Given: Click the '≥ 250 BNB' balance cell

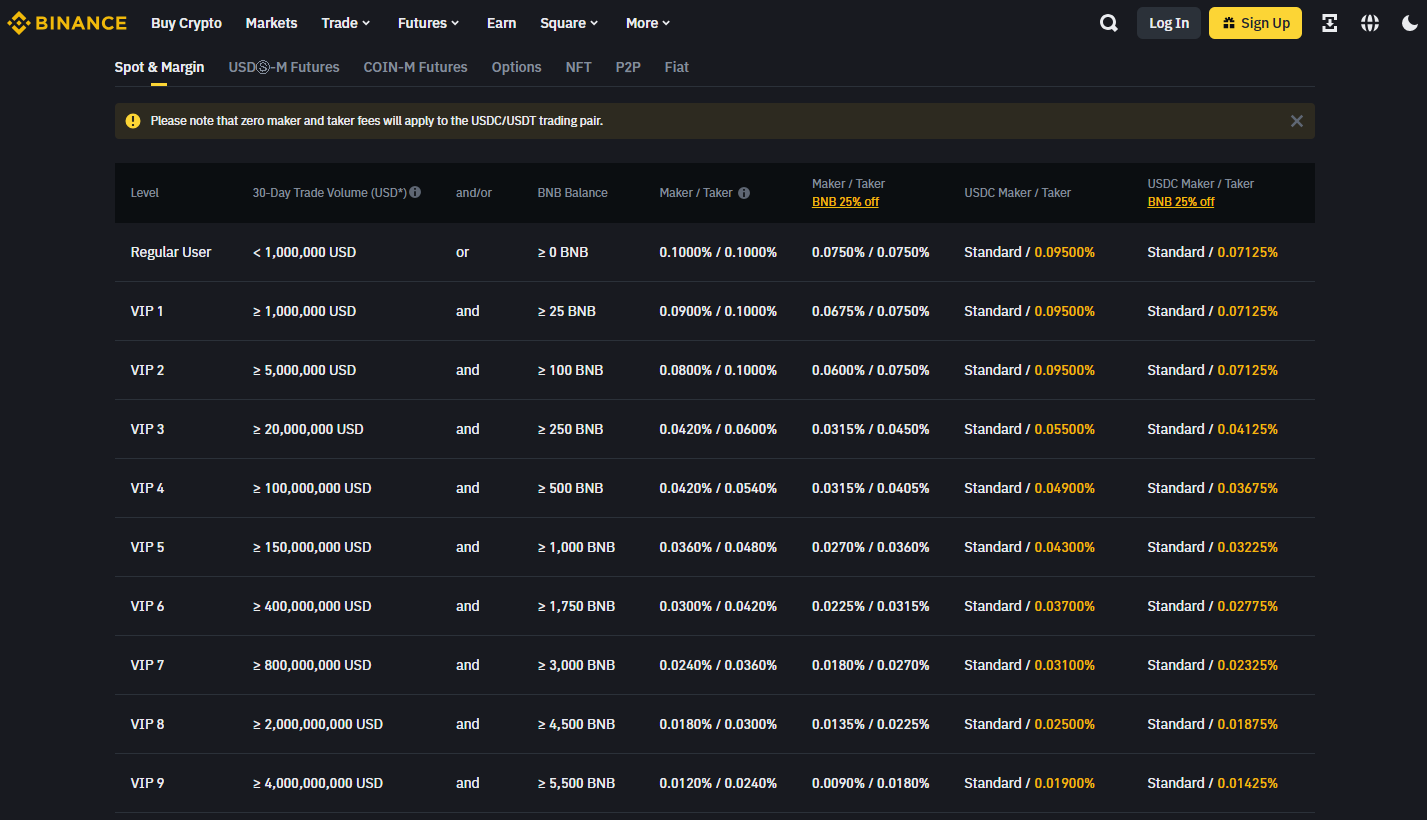Looking at the screenshot, I should pos(571,429).
